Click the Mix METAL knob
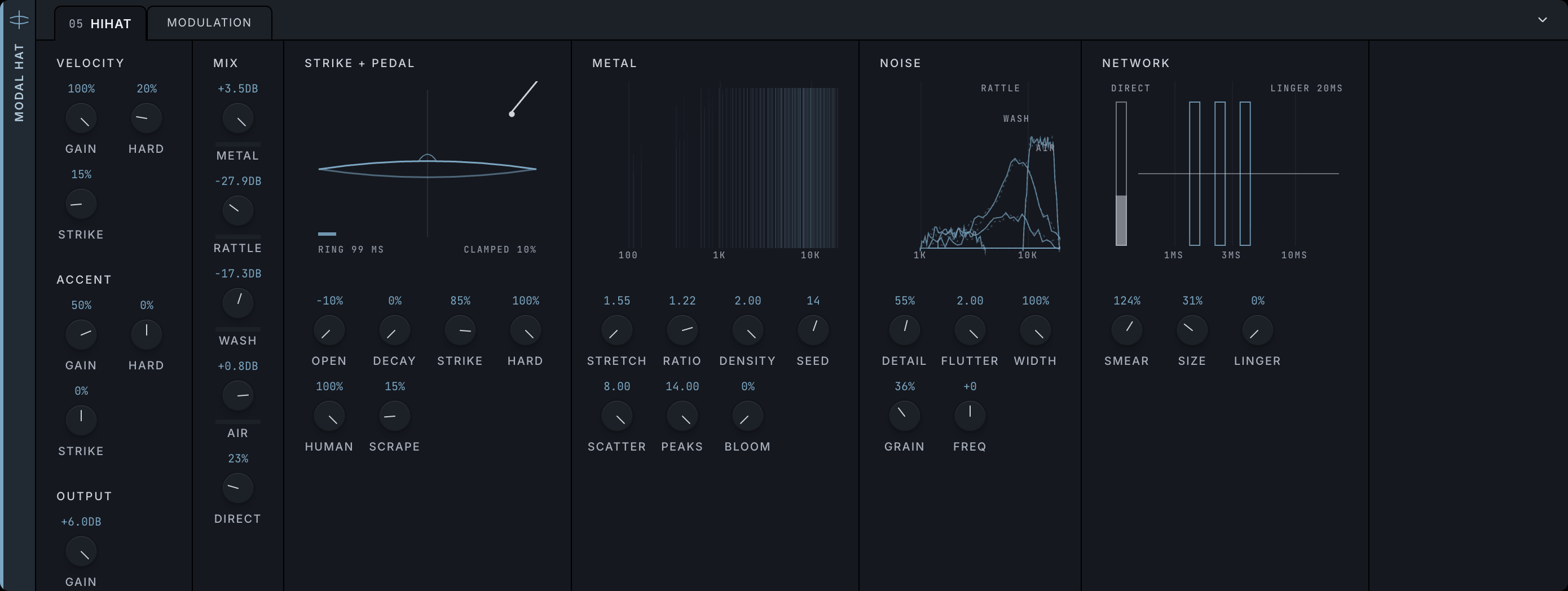Image resolution: width=1568 pixels, height=591 pixels. tap(237, 118)
